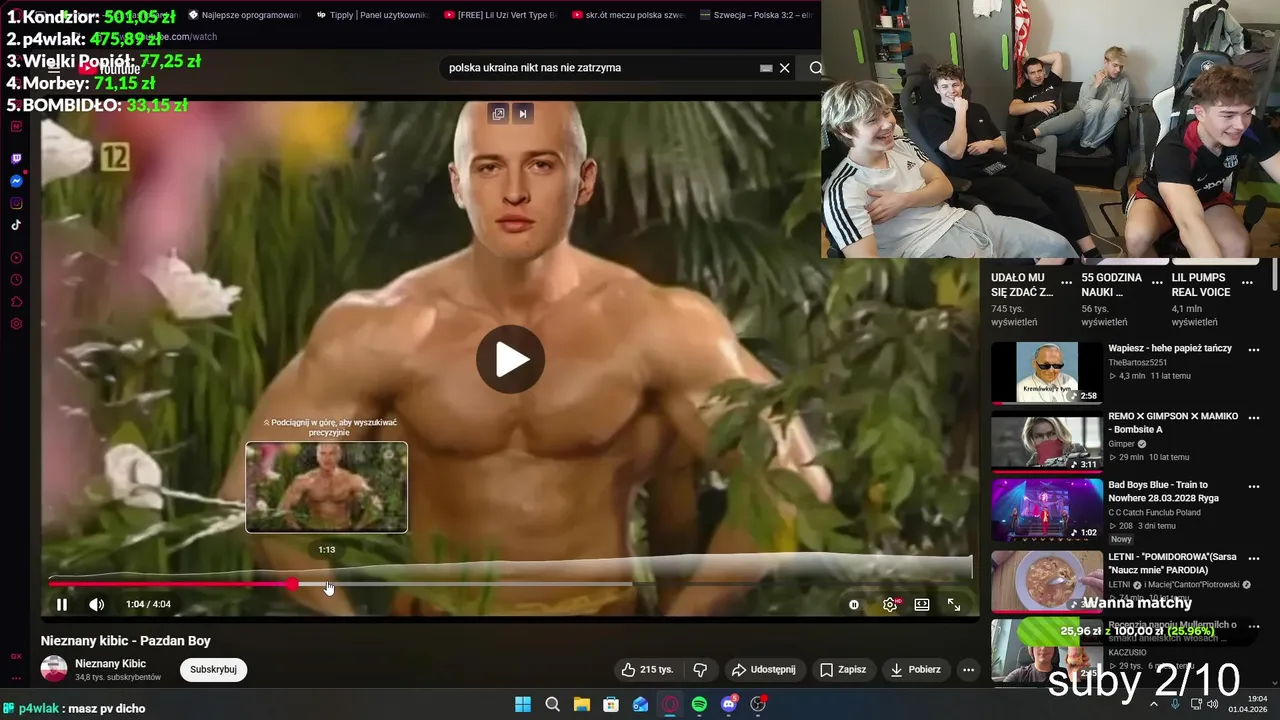1280x720 pixels.
Task: Open Windows taskbar search
Action: click(552, 704)
